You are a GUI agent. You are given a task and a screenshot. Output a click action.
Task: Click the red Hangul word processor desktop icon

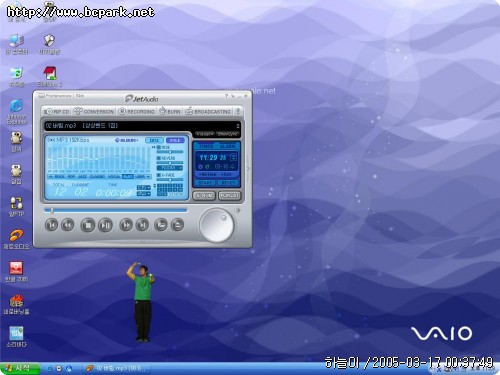pyautogui.click(x=16, y=272)
